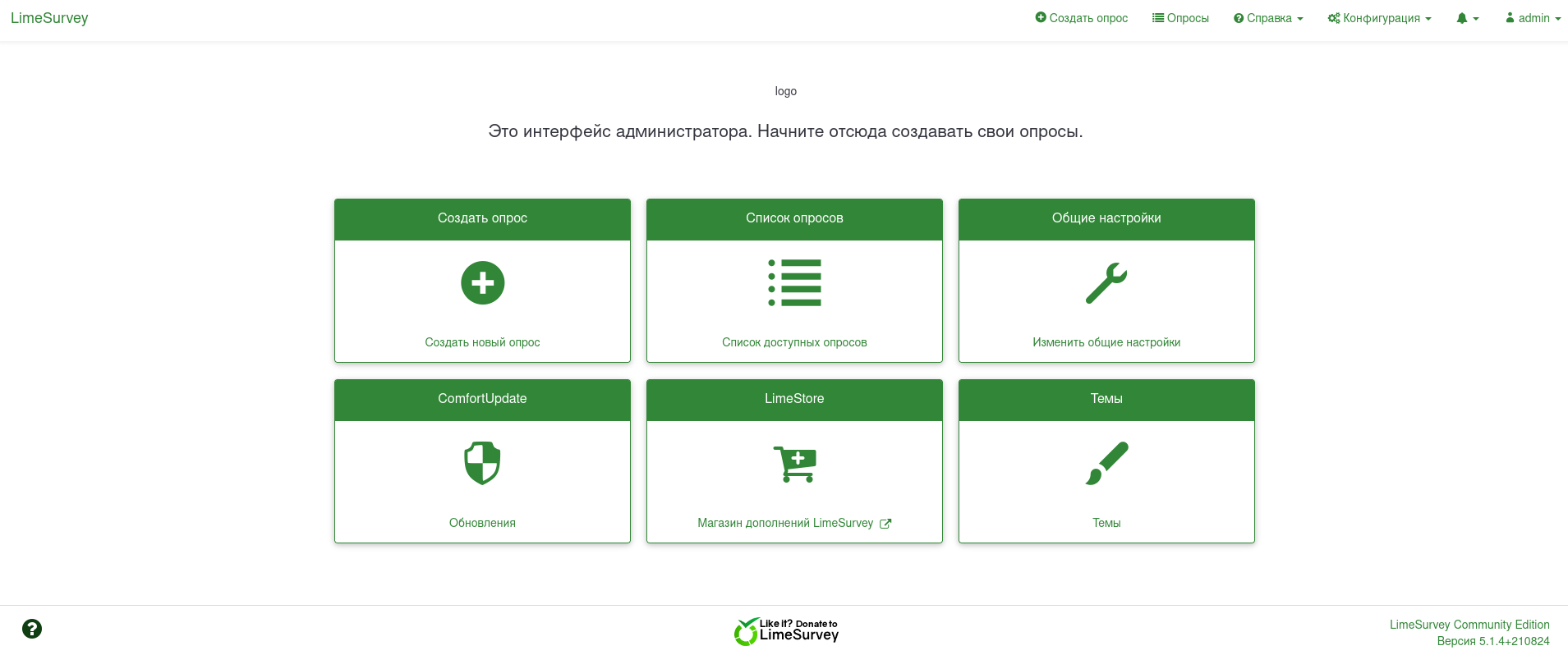Expand the Конфигурация dropdown menu
Viewport: 1568px width, 655px height.
pos(1380,18)
